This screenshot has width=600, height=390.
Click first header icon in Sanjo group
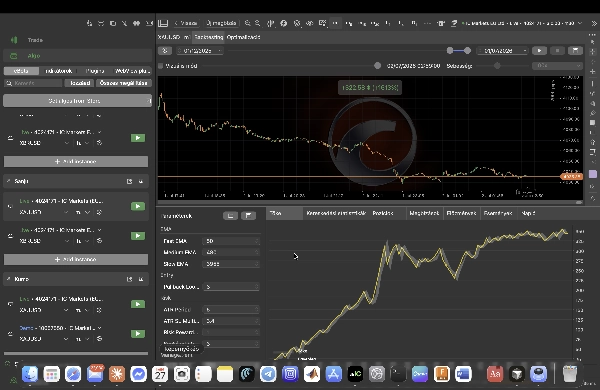[129, 181]
